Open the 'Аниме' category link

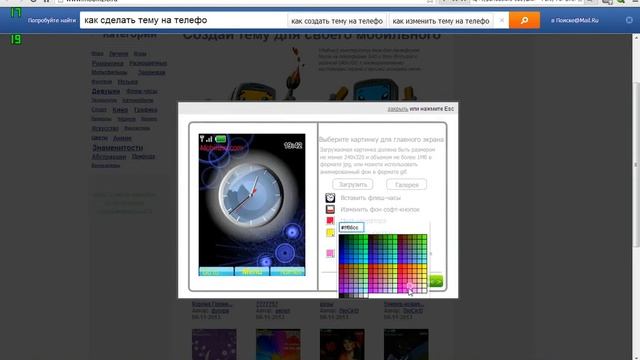(122, 138)
